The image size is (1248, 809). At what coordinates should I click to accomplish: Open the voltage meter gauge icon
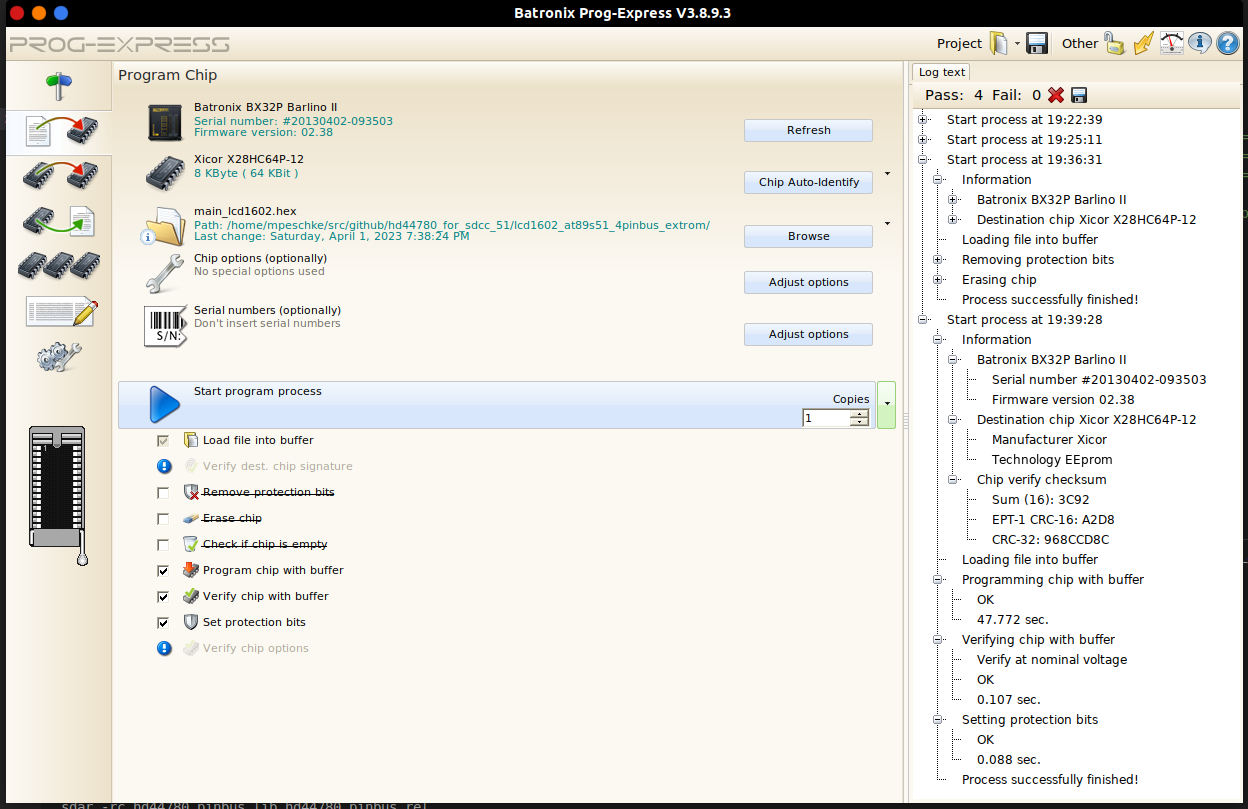coord(1171,43)
